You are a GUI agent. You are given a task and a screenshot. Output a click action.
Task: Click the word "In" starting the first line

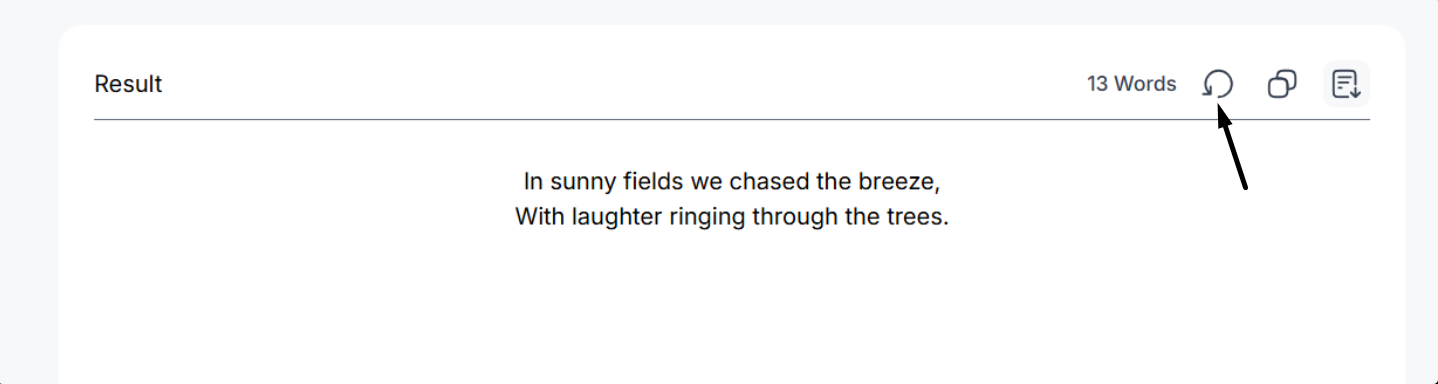[x=533, y=183]
